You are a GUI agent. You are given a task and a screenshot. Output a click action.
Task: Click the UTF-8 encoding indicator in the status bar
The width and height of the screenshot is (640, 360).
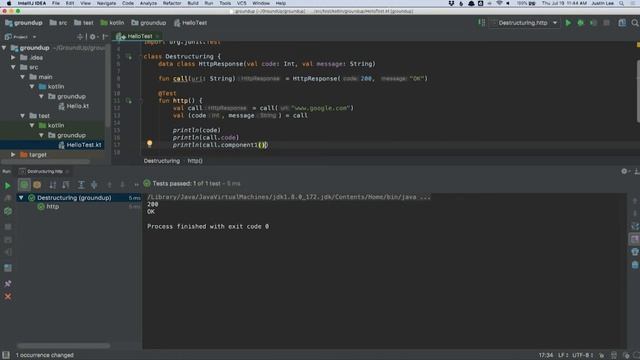coord(582,355)
